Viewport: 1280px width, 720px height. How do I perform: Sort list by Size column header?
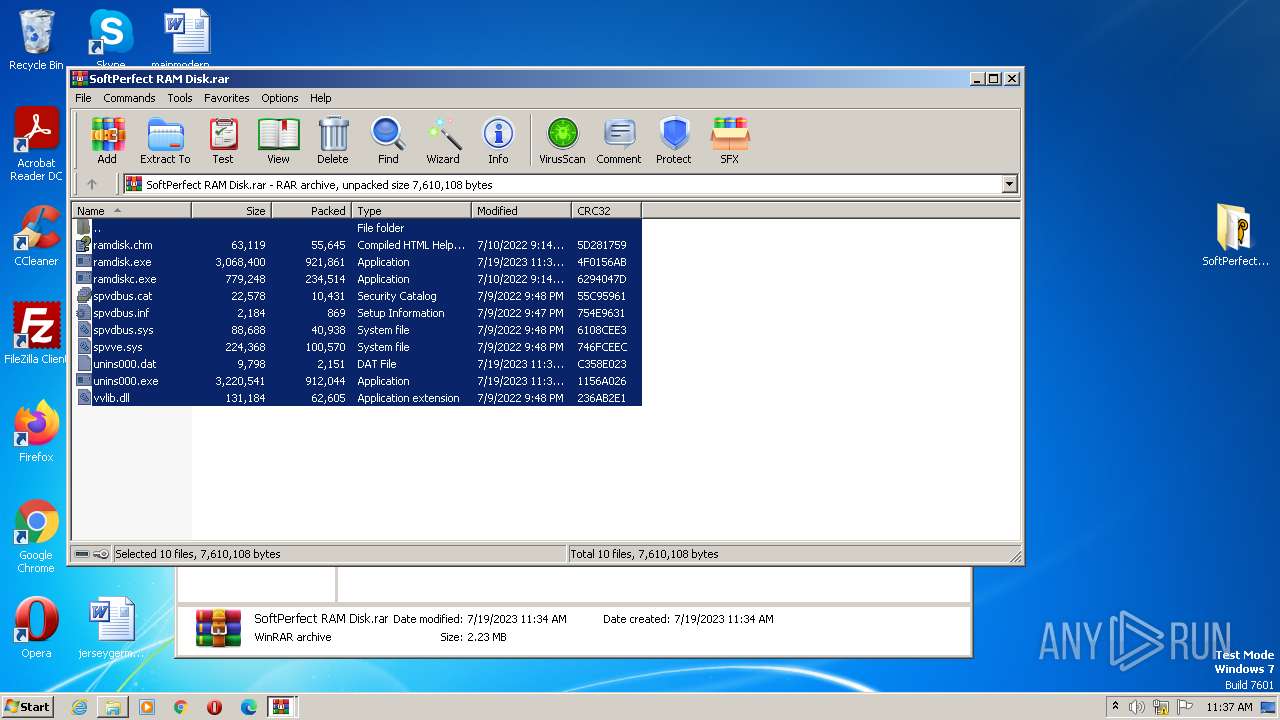click(x=231, y=210)
